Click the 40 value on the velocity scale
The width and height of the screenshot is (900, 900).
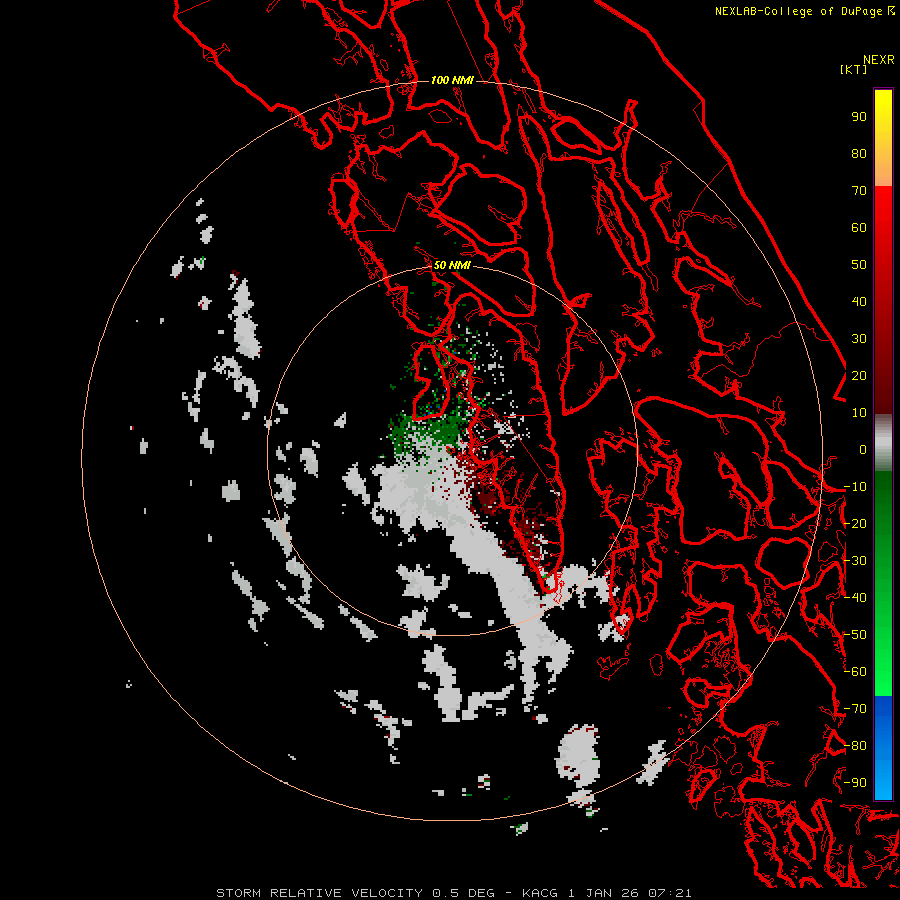tap(859, 301)
